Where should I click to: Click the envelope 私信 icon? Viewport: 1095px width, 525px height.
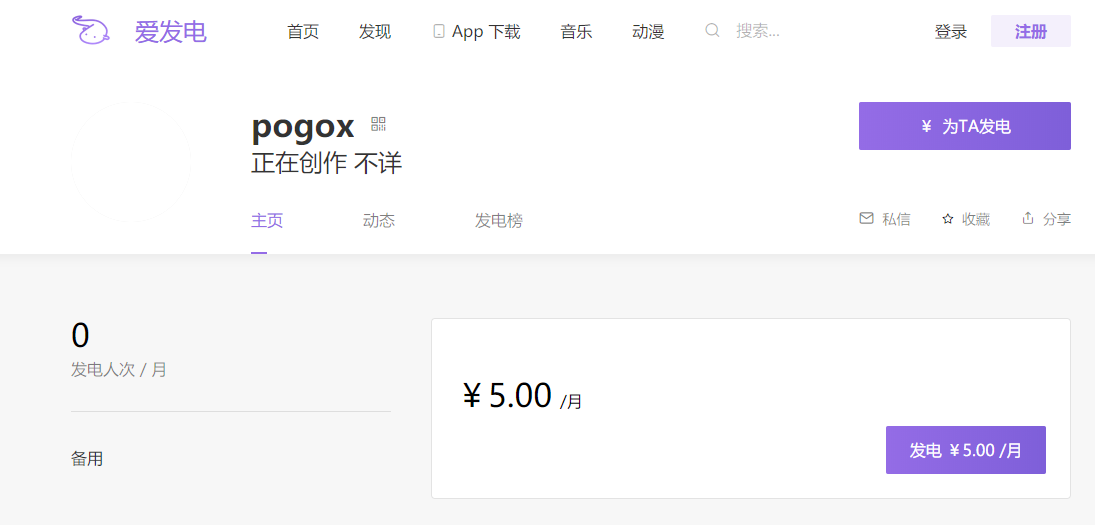[866, 219]
